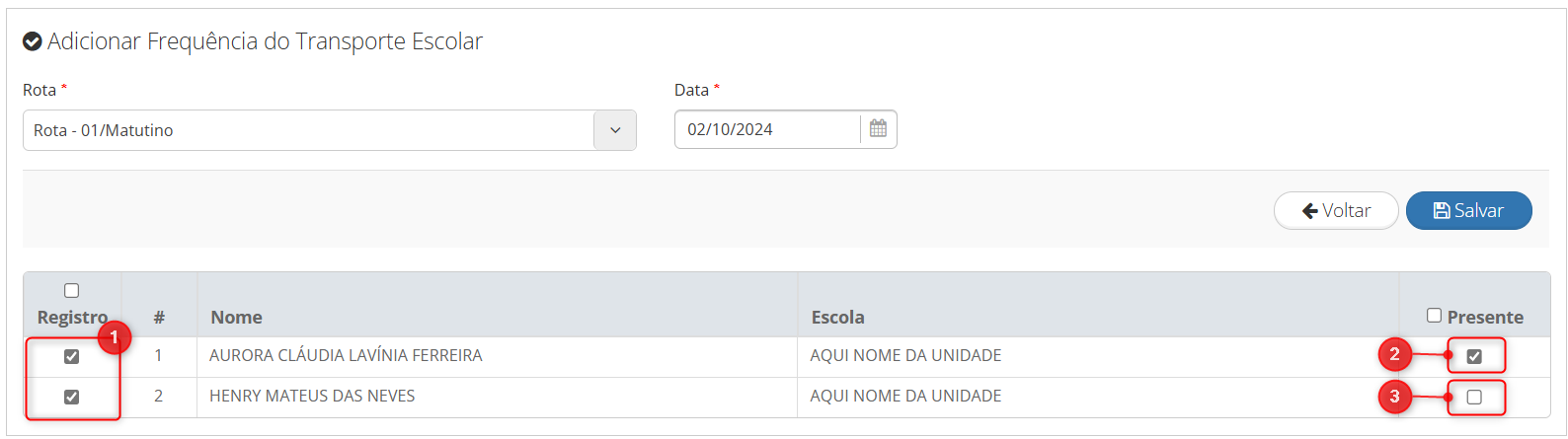Save attendance with the Salvar button
Viewport: 1568px width, 439px height.
coord(1469,210)
